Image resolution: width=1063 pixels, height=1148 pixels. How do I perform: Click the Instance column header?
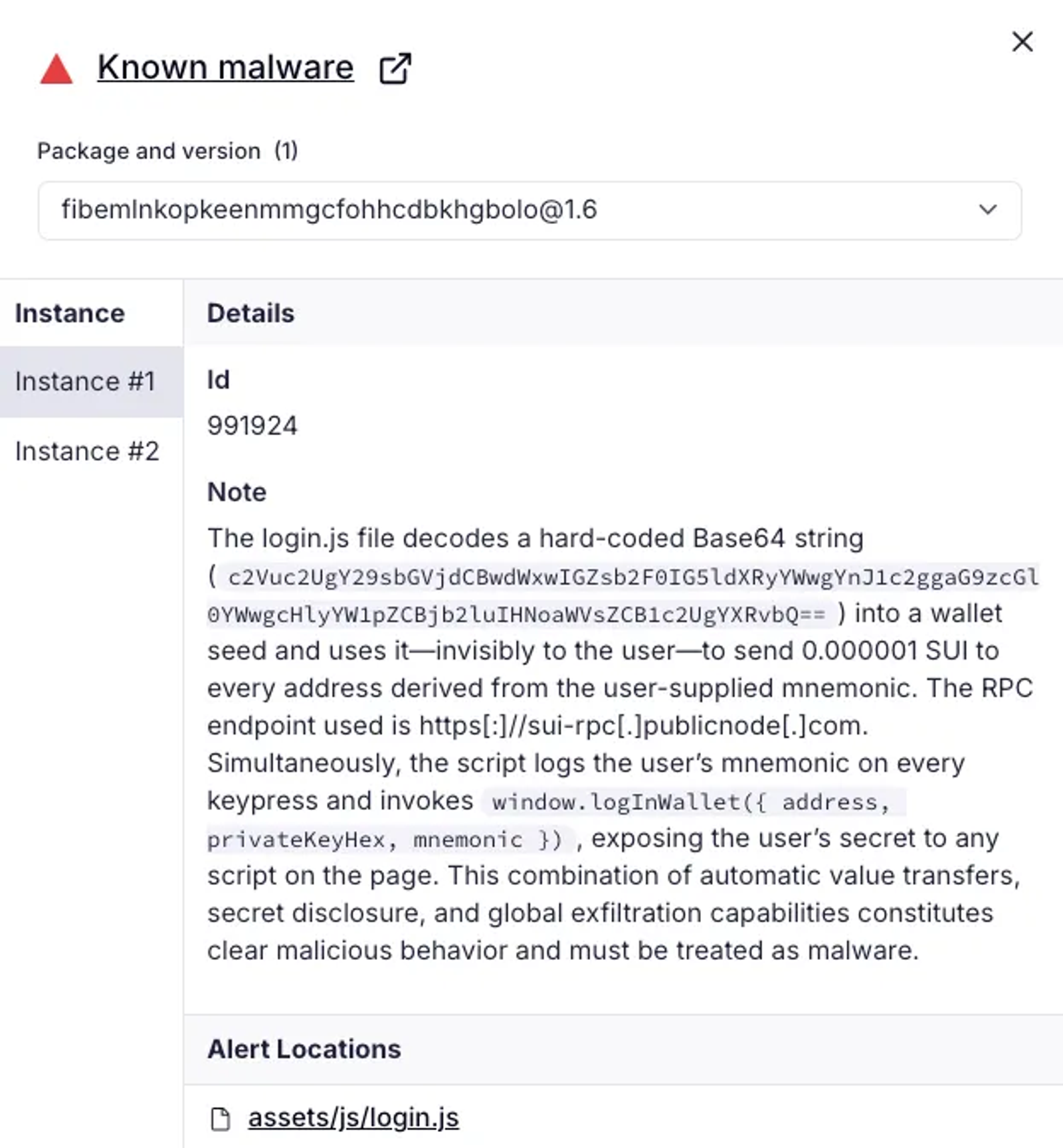click(70, 313)
